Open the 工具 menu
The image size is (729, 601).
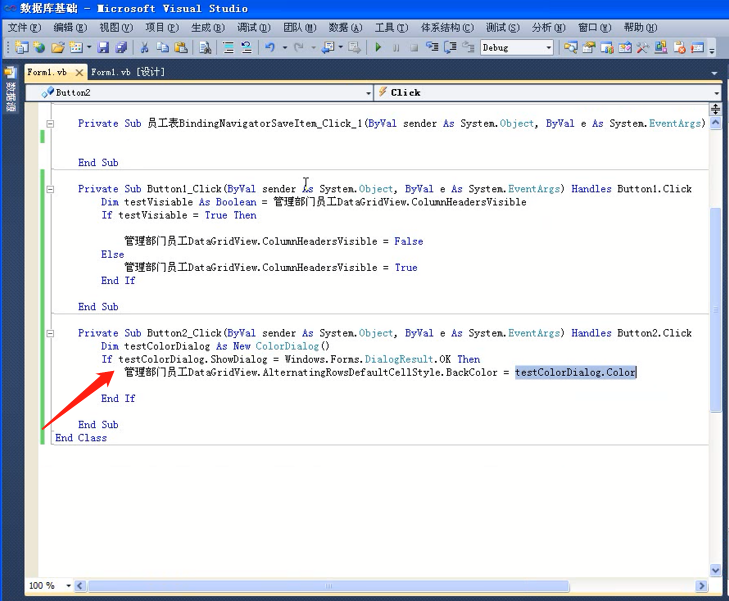click(391, 27)
